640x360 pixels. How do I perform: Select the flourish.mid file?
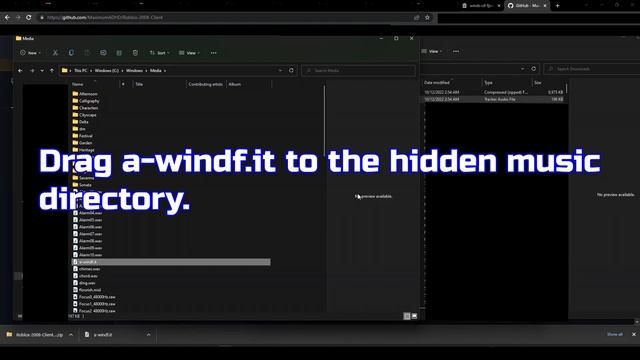coord(90,290)
